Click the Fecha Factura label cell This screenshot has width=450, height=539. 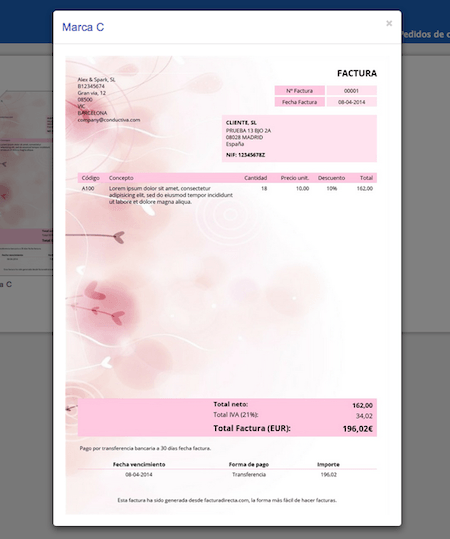(x=299, y=102)
